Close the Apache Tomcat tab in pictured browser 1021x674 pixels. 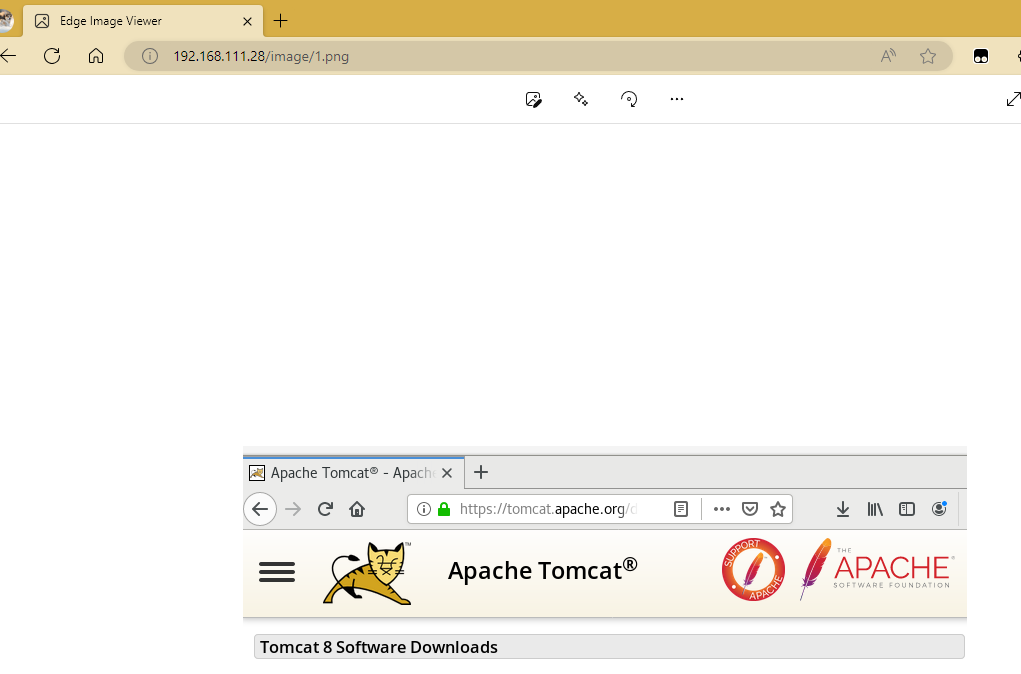point(447,473)
